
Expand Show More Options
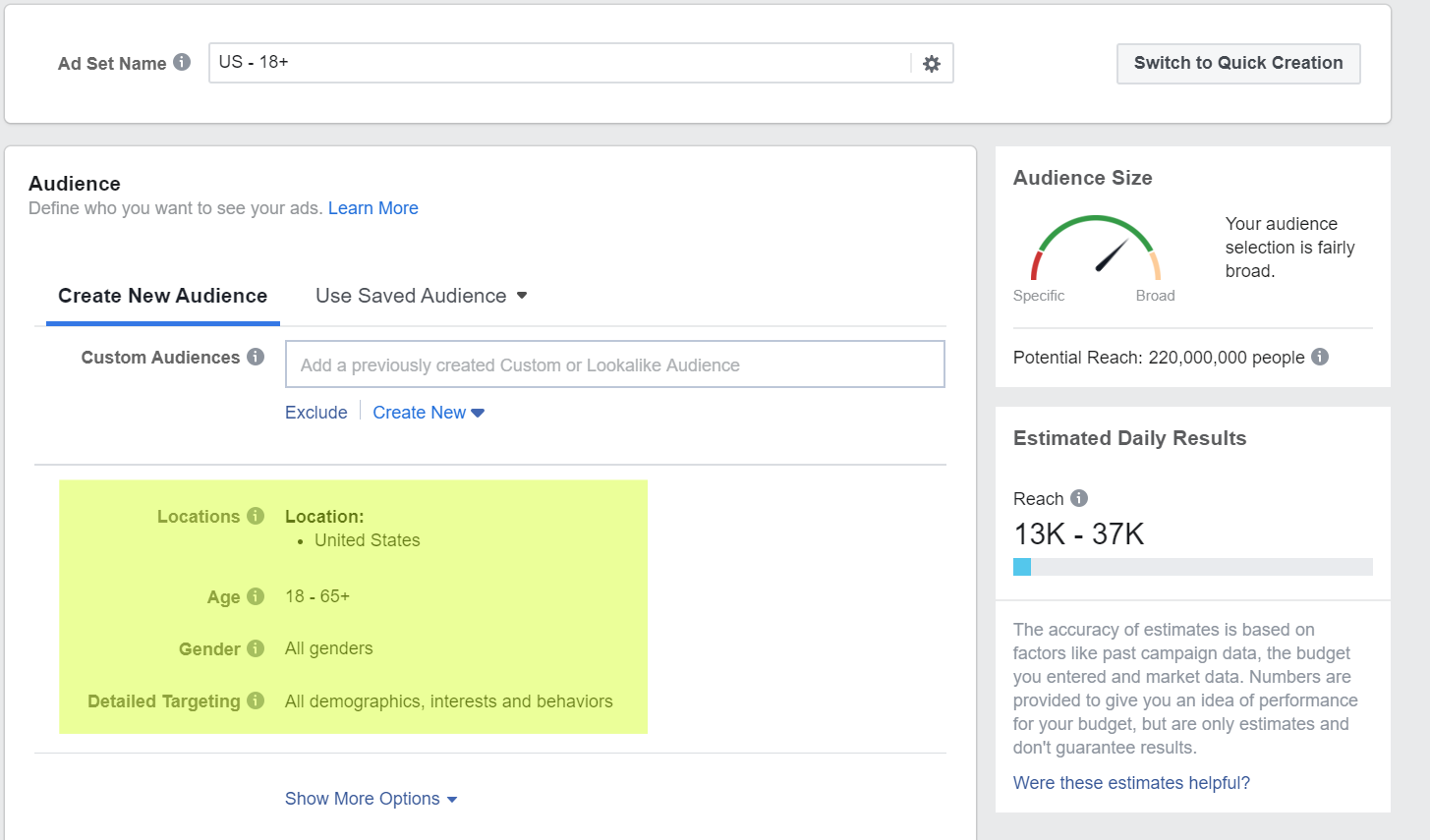point(372,799)
